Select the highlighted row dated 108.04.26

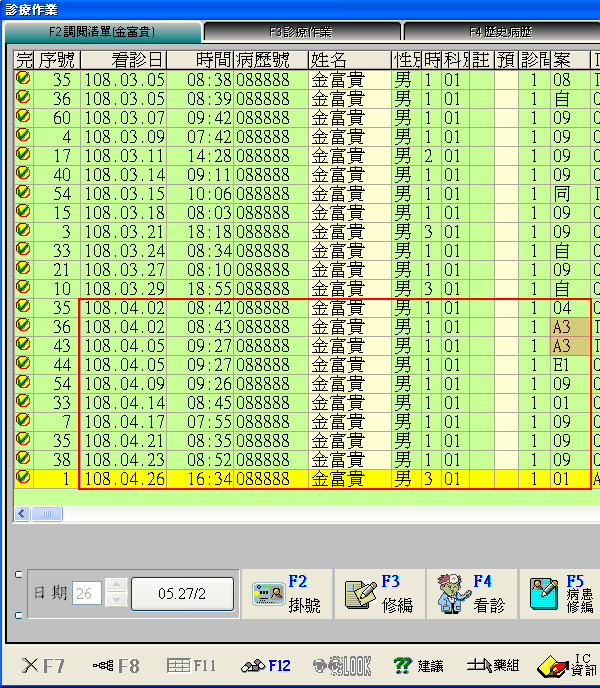[x=300, y=479]
